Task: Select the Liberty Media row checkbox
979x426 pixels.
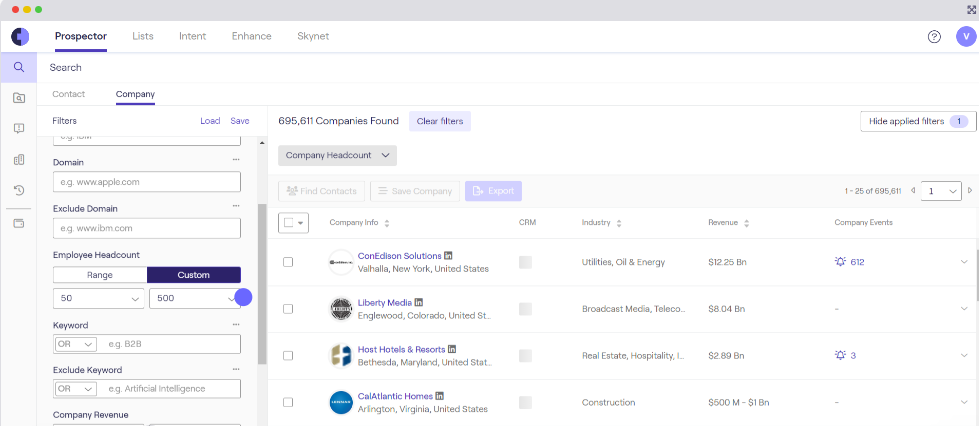Action: coord(288,309)
